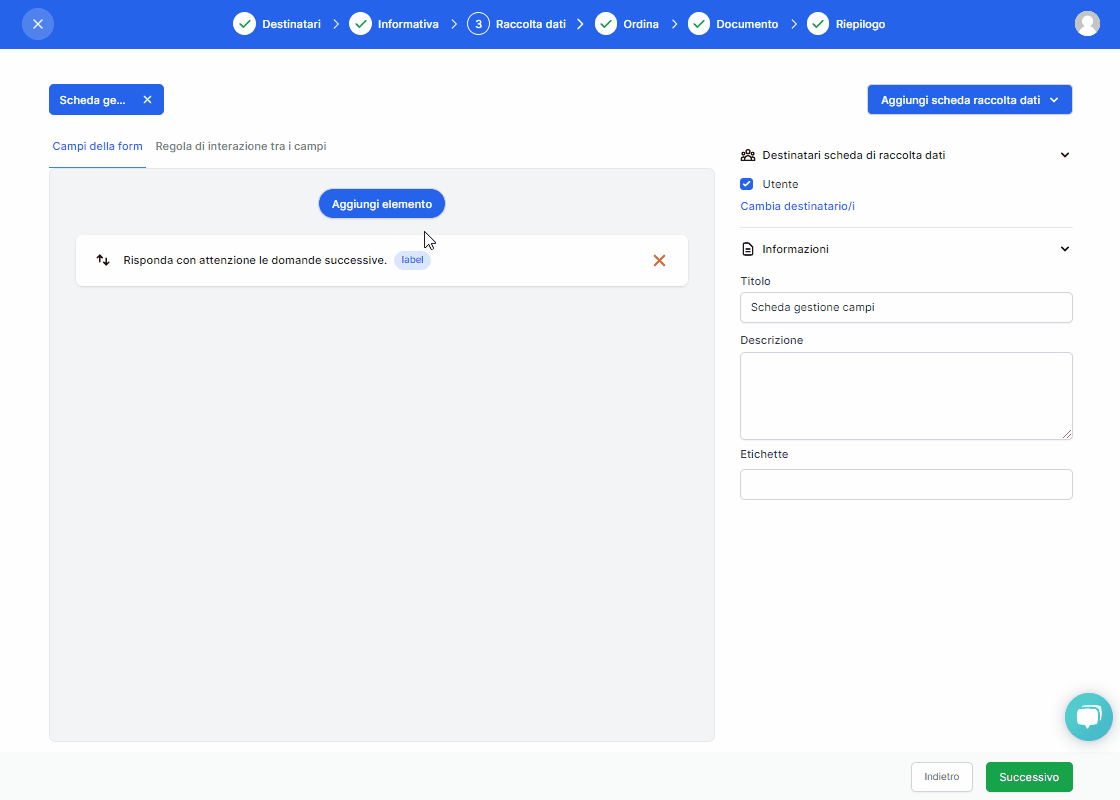Select the Raccolta dati step
Screen dimensions: 1120x800
516,24
